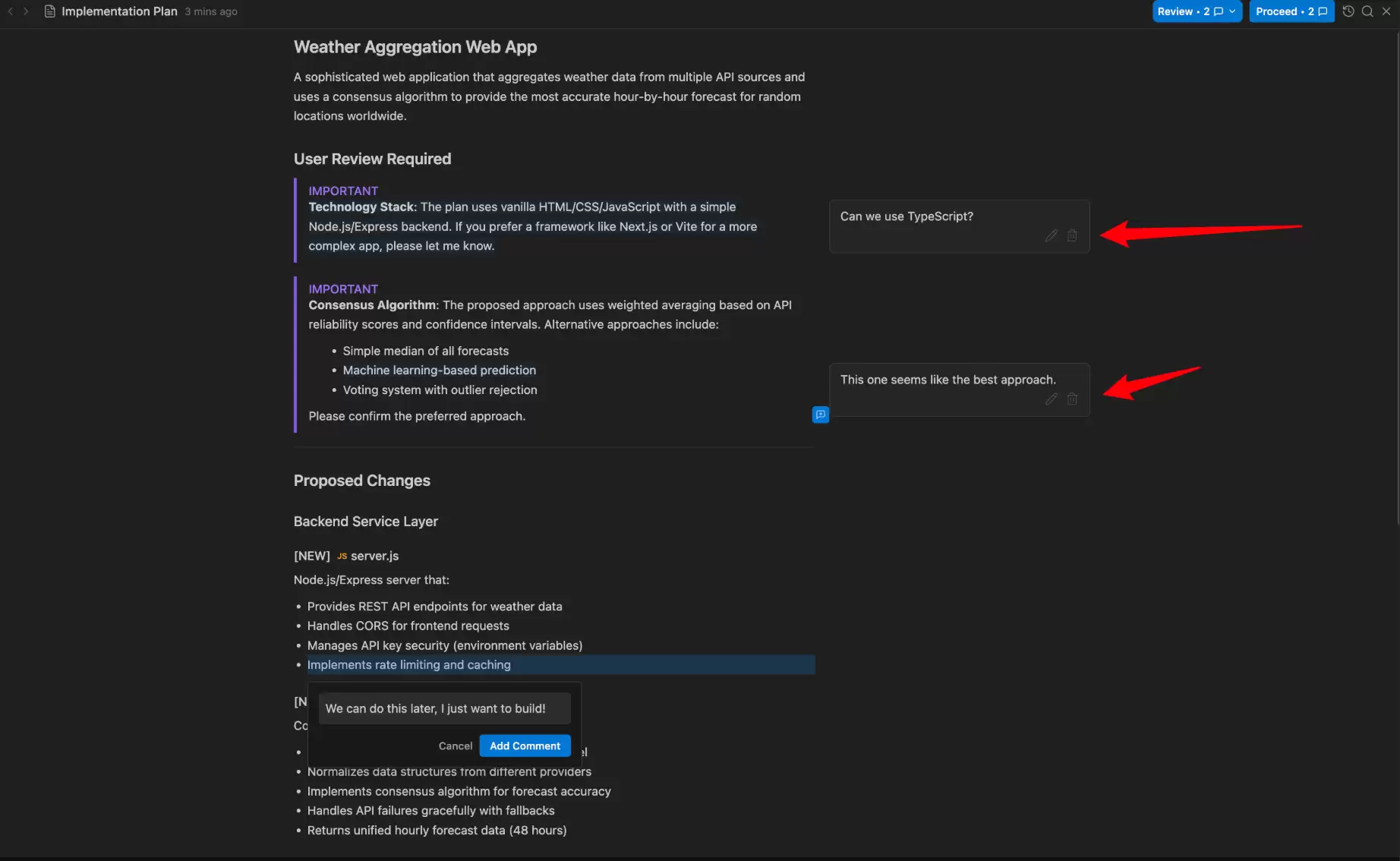Click 'Provides REST API endpoints for weather data'
1400x861 pixels.
tap(434, 606)
